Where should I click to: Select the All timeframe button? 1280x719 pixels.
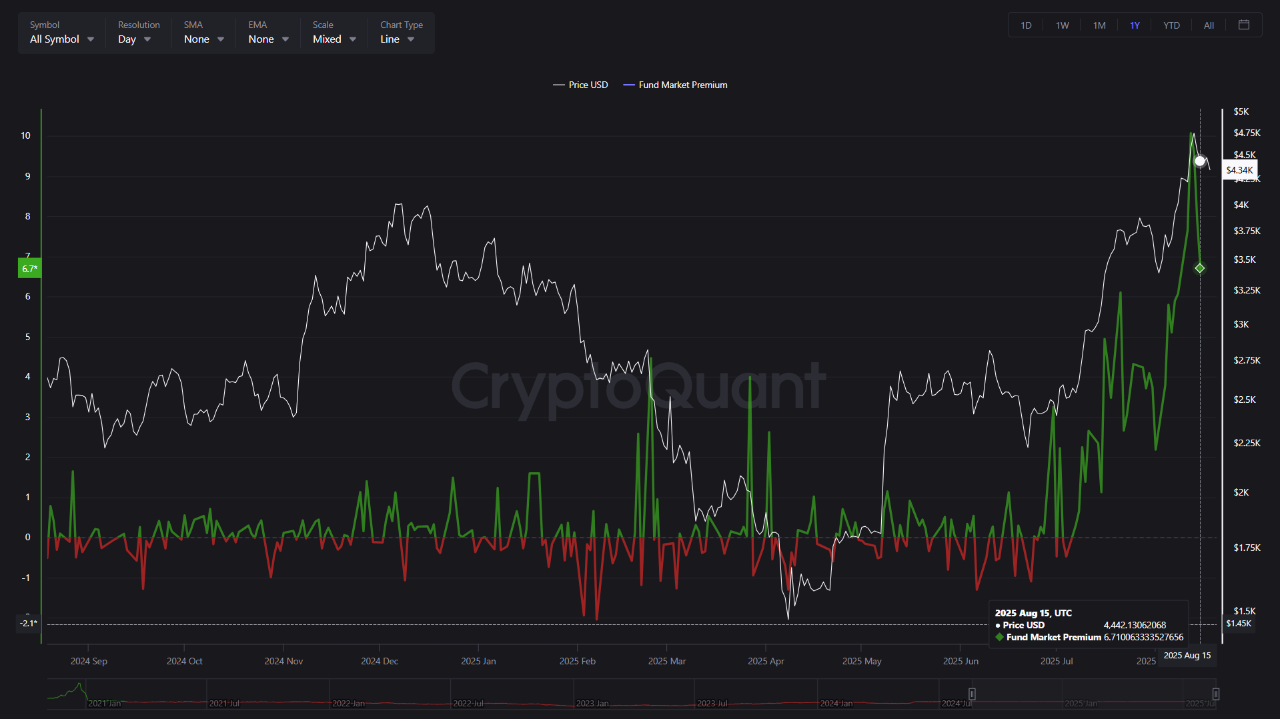[1207, 25]
